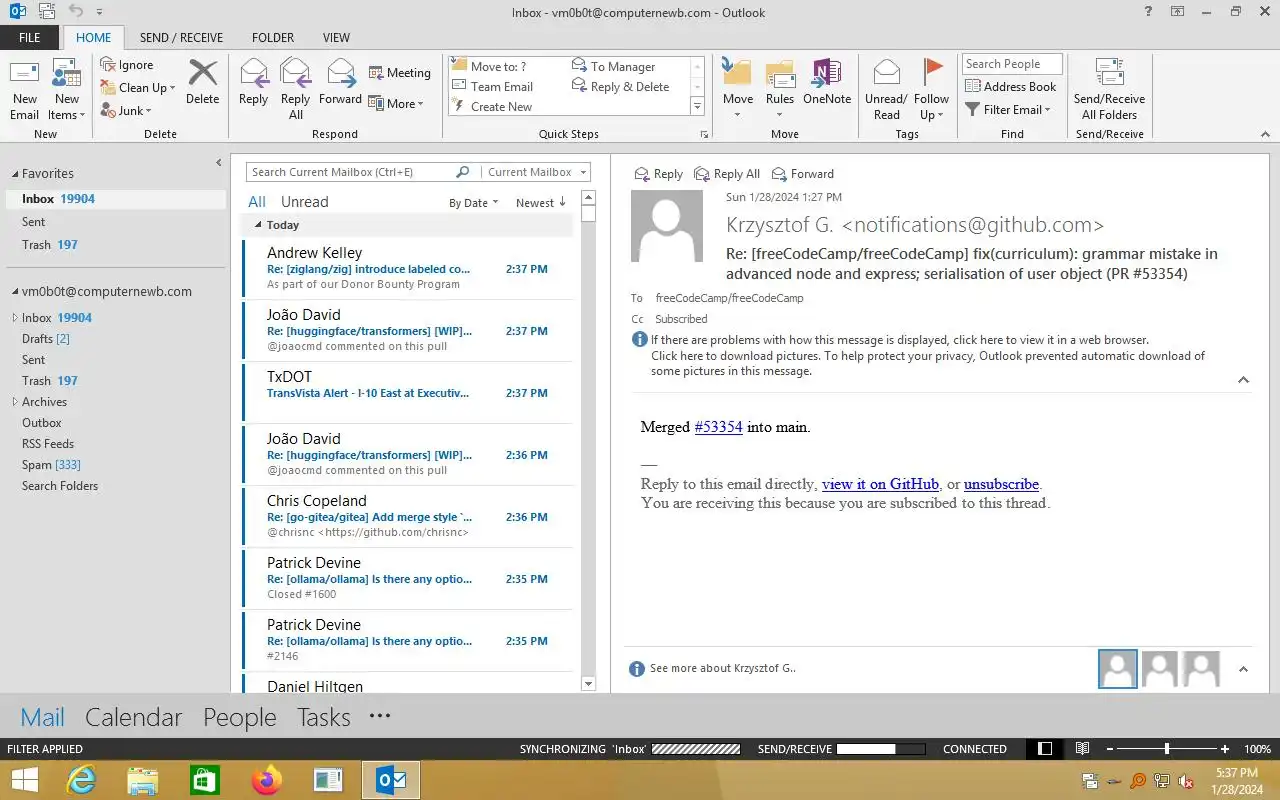Toggle Newest sort order
The image size is (1280, 800).
(x=541, y=203)
